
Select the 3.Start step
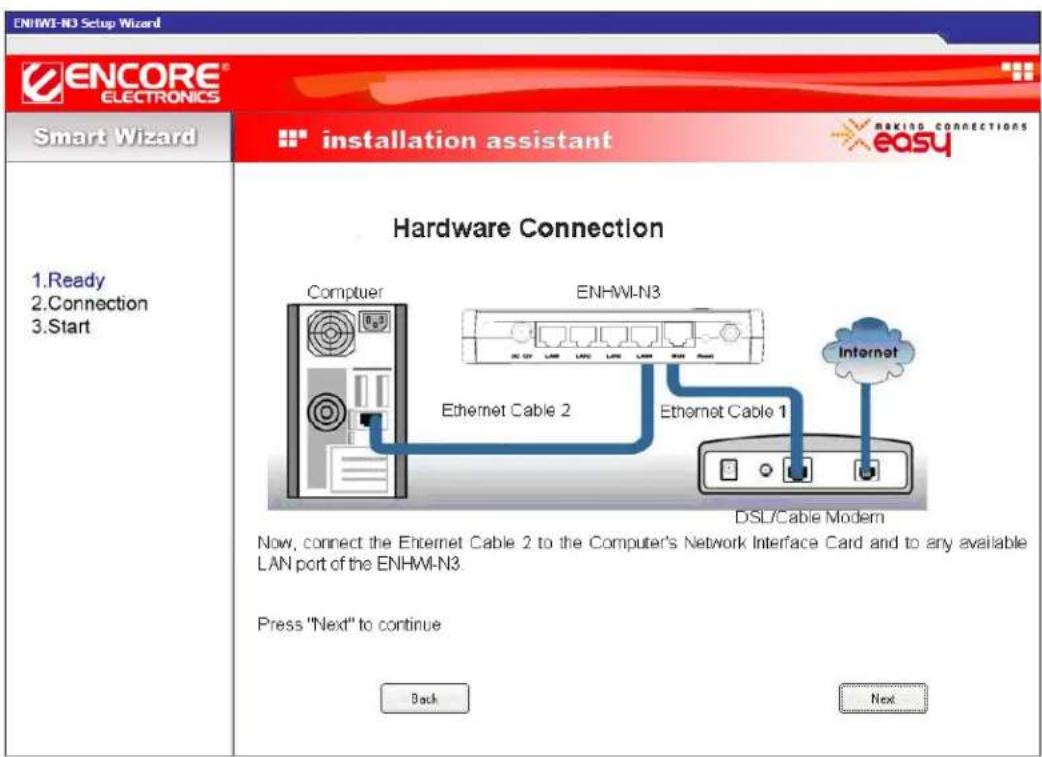coord(60,326)
